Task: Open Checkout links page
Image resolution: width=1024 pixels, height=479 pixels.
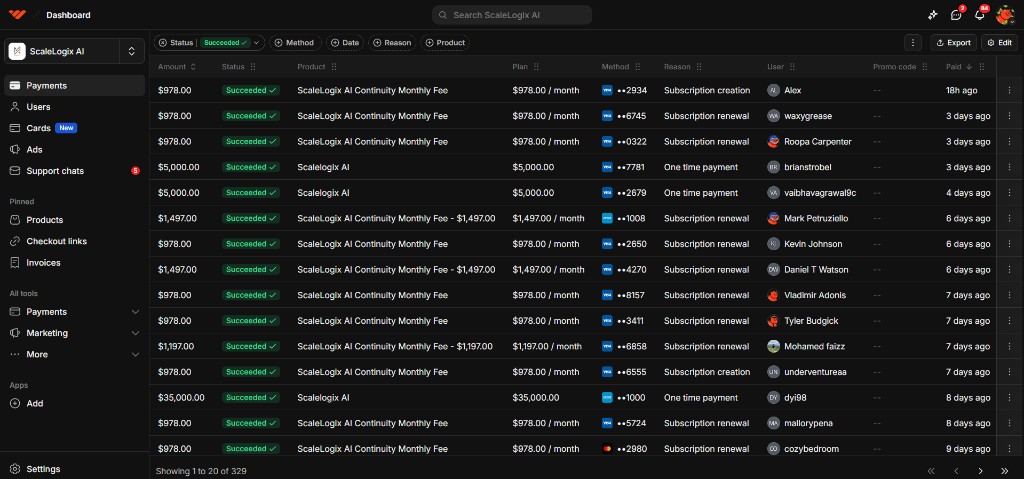Action: click(x=74, y=241)
